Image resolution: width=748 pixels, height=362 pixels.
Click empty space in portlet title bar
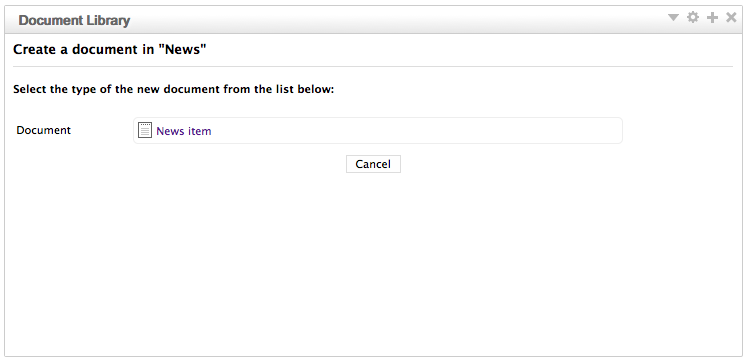(x=396, y=20)
